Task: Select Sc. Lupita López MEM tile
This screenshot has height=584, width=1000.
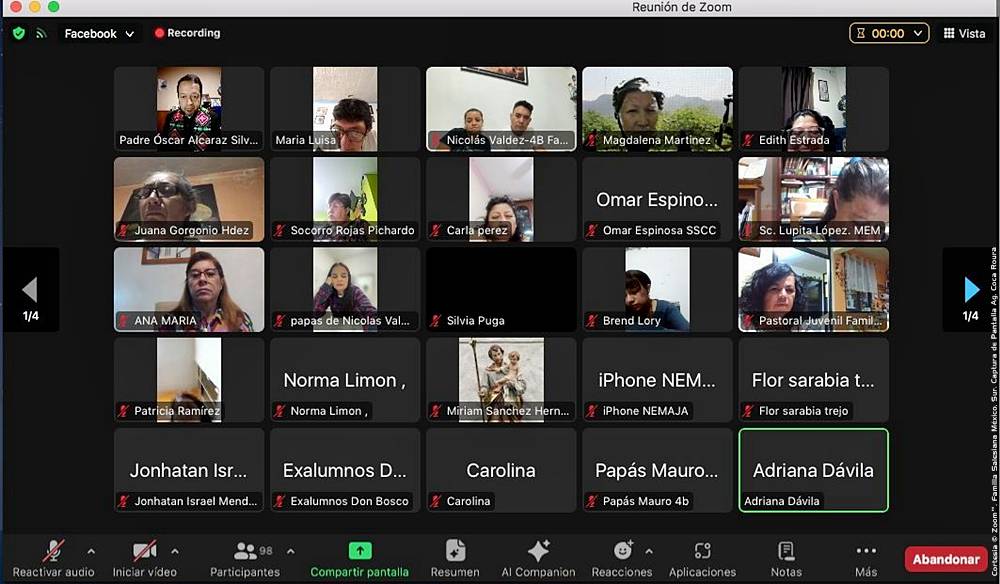Action: click(814, 200)
